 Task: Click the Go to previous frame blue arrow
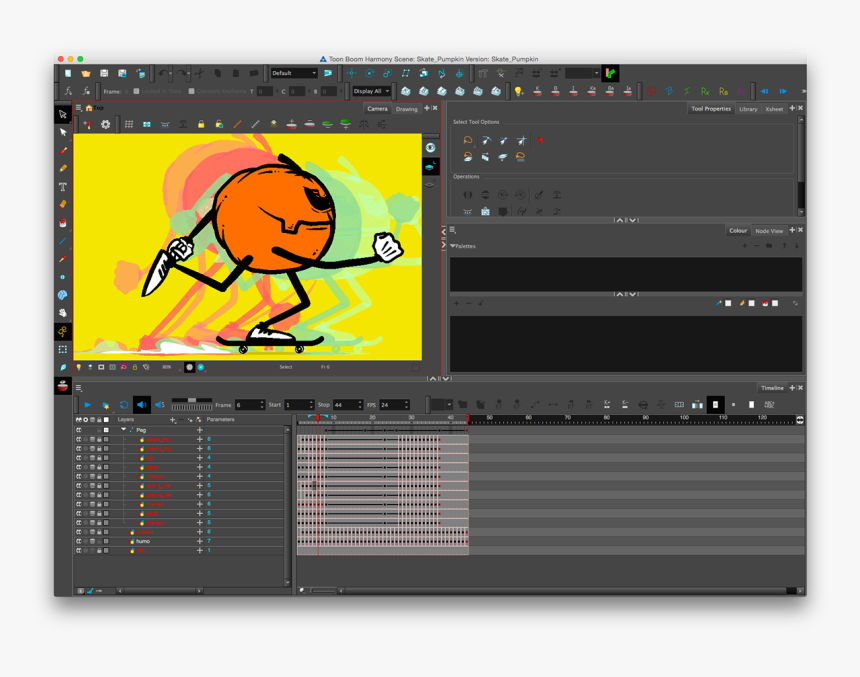click(764, 91)
